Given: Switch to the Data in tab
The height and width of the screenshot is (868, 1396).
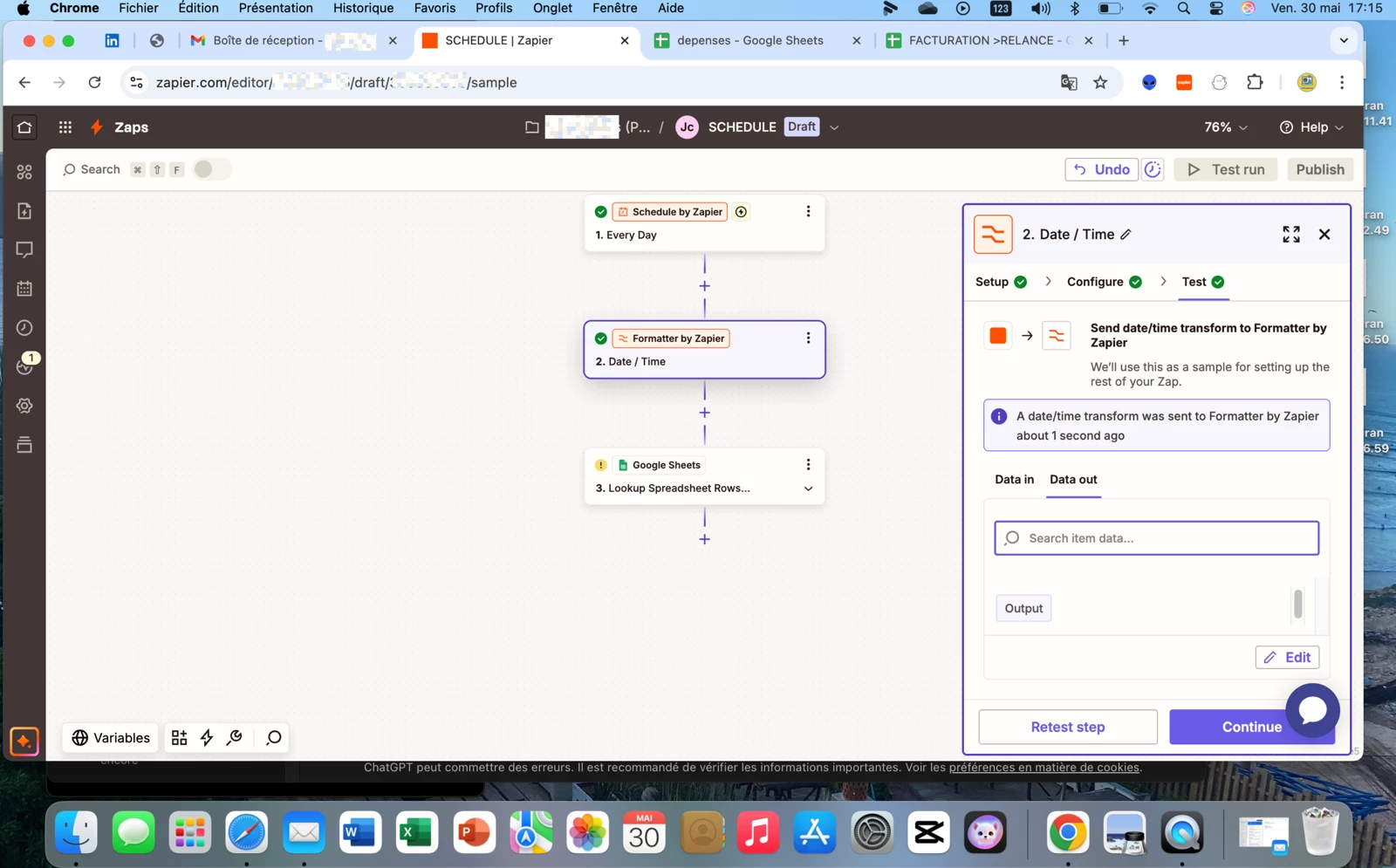Looking at the screenshot, I should 1014,479.
